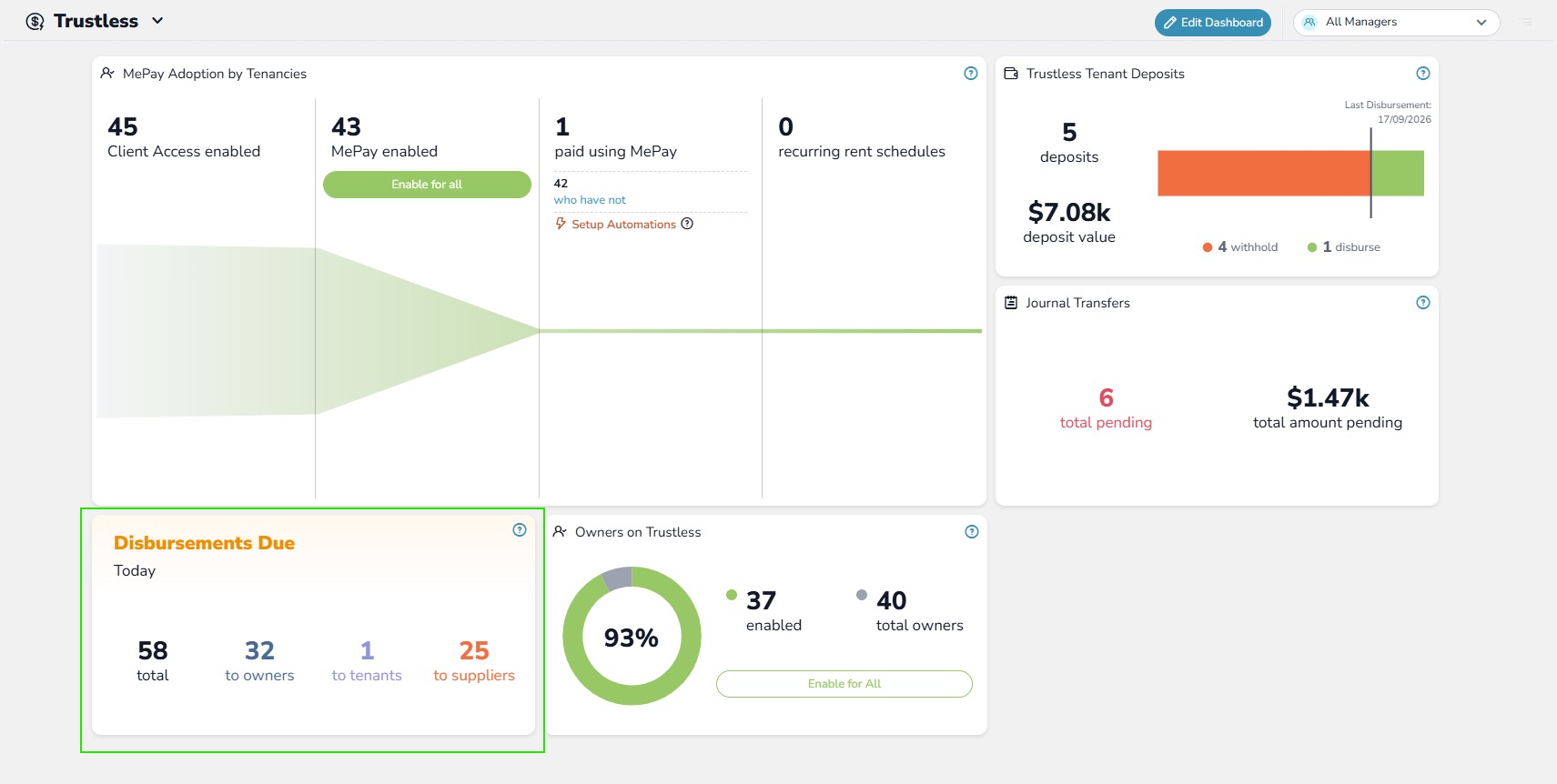Open help for Owners on Trustless

(972, 532)
